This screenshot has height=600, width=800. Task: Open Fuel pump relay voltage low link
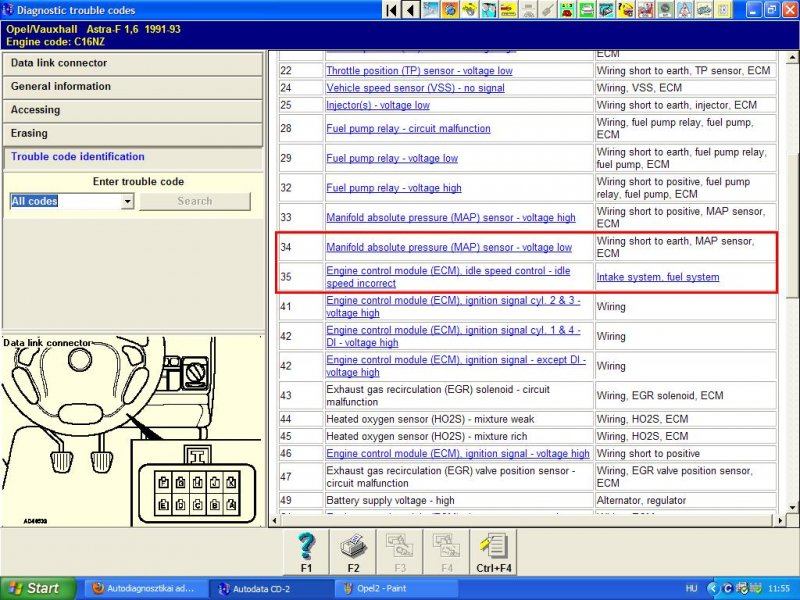click(392, 158)
